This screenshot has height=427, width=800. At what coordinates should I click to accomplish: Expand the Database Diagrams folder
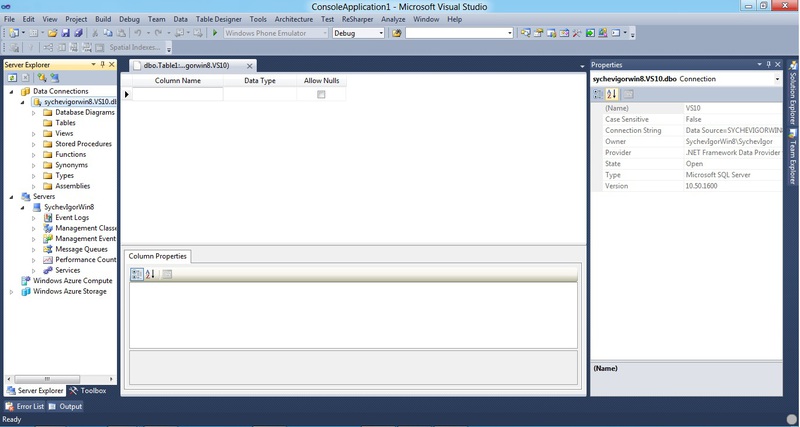[x=34, y=113]
